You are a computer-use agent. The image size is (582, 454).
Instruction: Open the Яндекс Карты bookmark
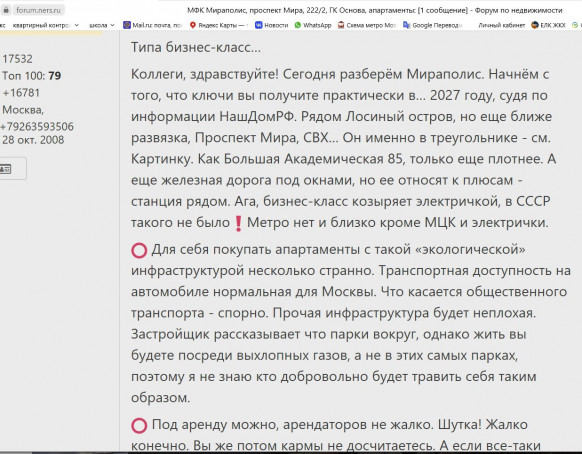tap(219, 25)
